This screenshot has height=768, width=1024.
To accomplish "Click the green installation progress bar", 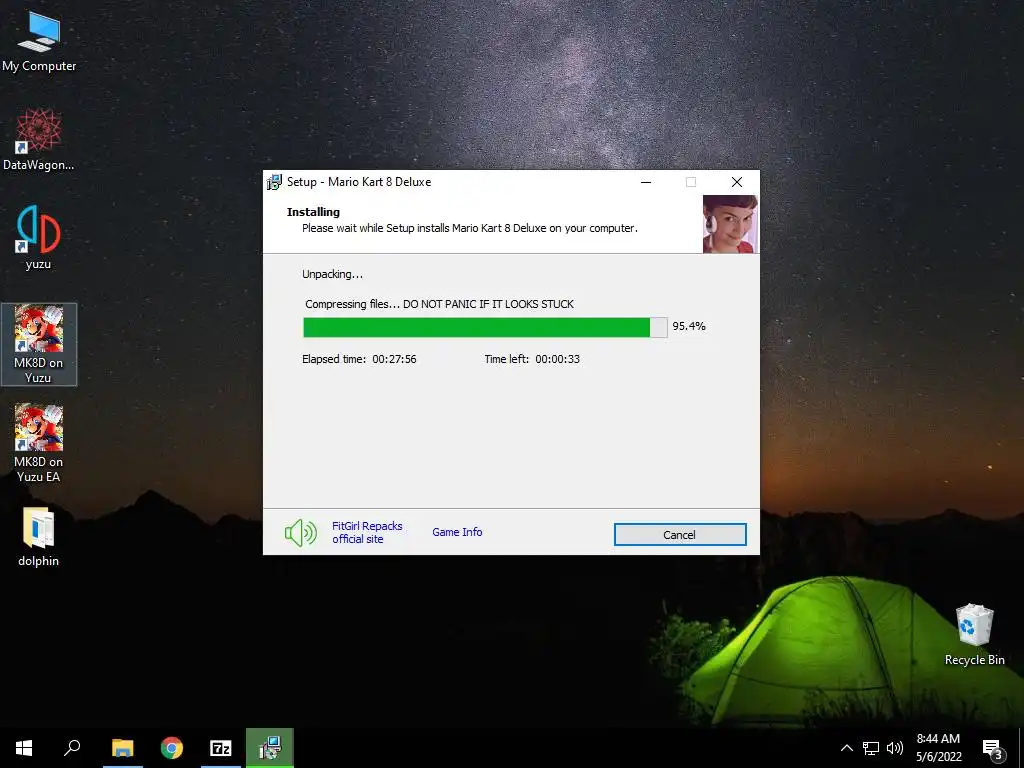I will point(485,327).
